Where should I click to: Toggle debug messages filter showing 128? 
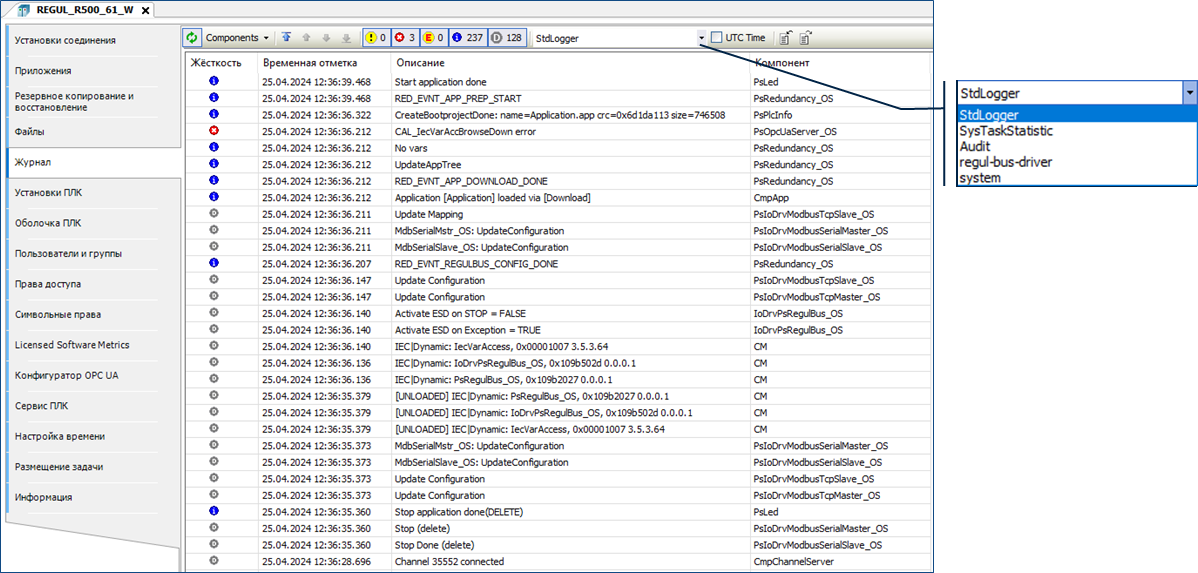pos(508,38)
